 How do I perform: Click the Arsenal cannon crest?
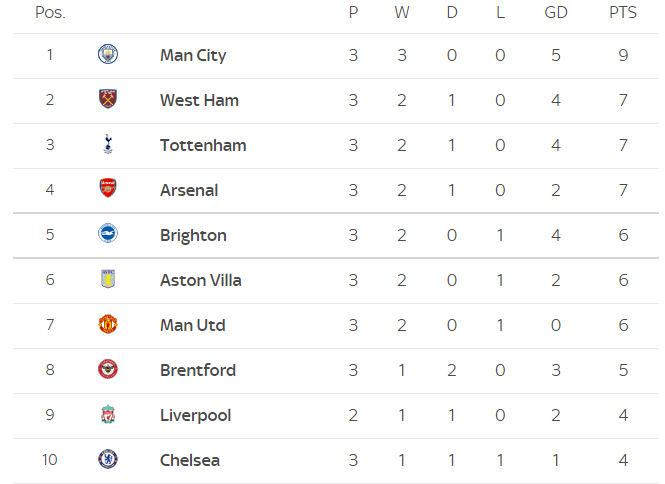108,188
